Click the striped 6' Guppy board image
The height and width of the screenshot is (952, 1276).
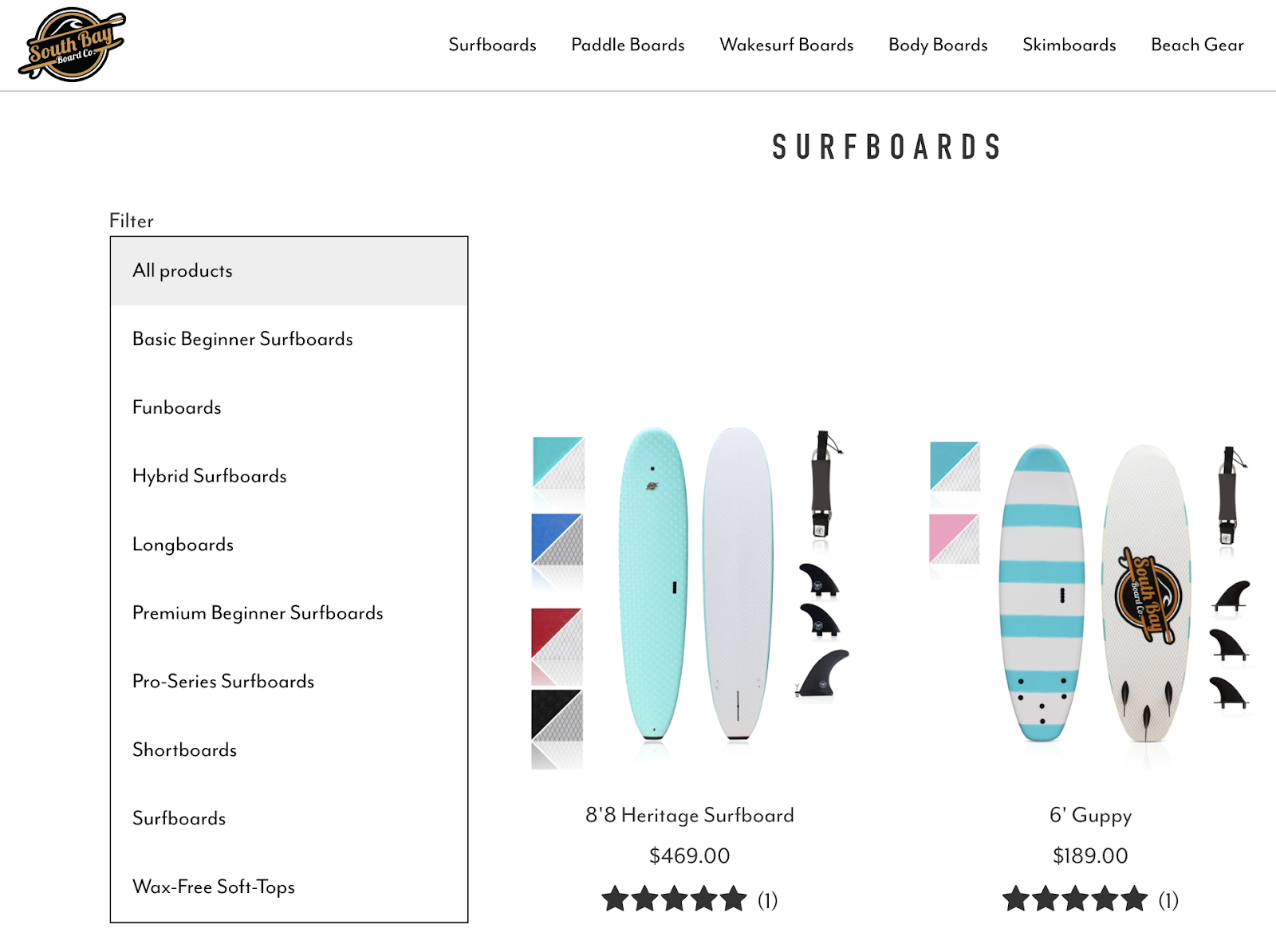[1042, 593]
